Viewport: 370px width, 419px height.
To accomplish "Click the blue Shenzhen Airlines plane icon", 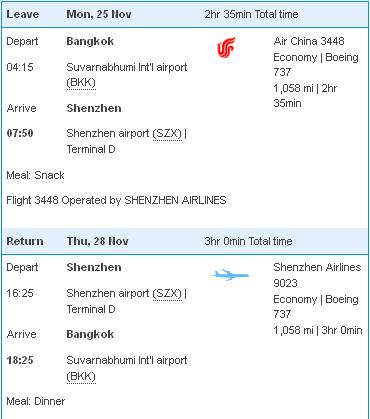I will (x=229, y=275).
